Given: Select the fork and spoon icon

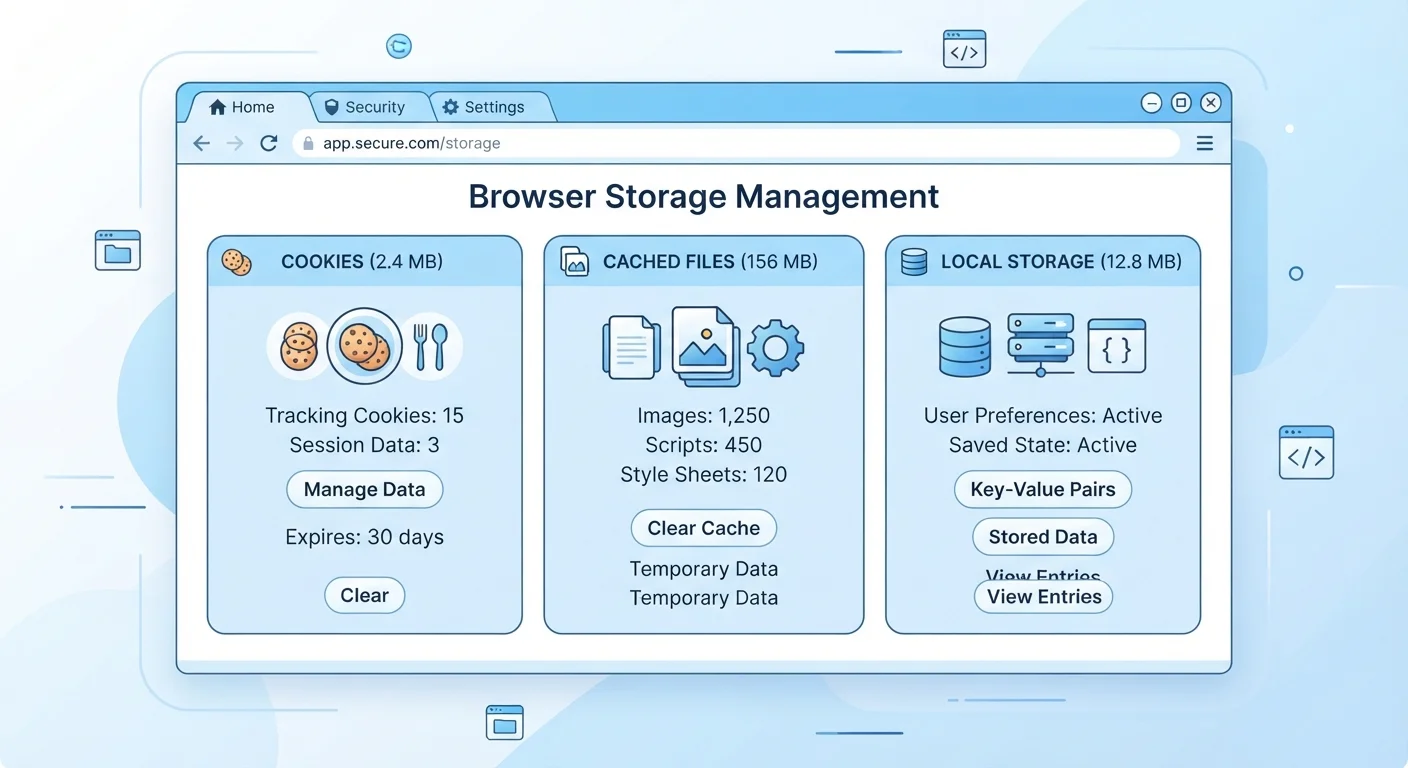Looking at the screenshot, I should pyautogui.click(x=431, y=346).
